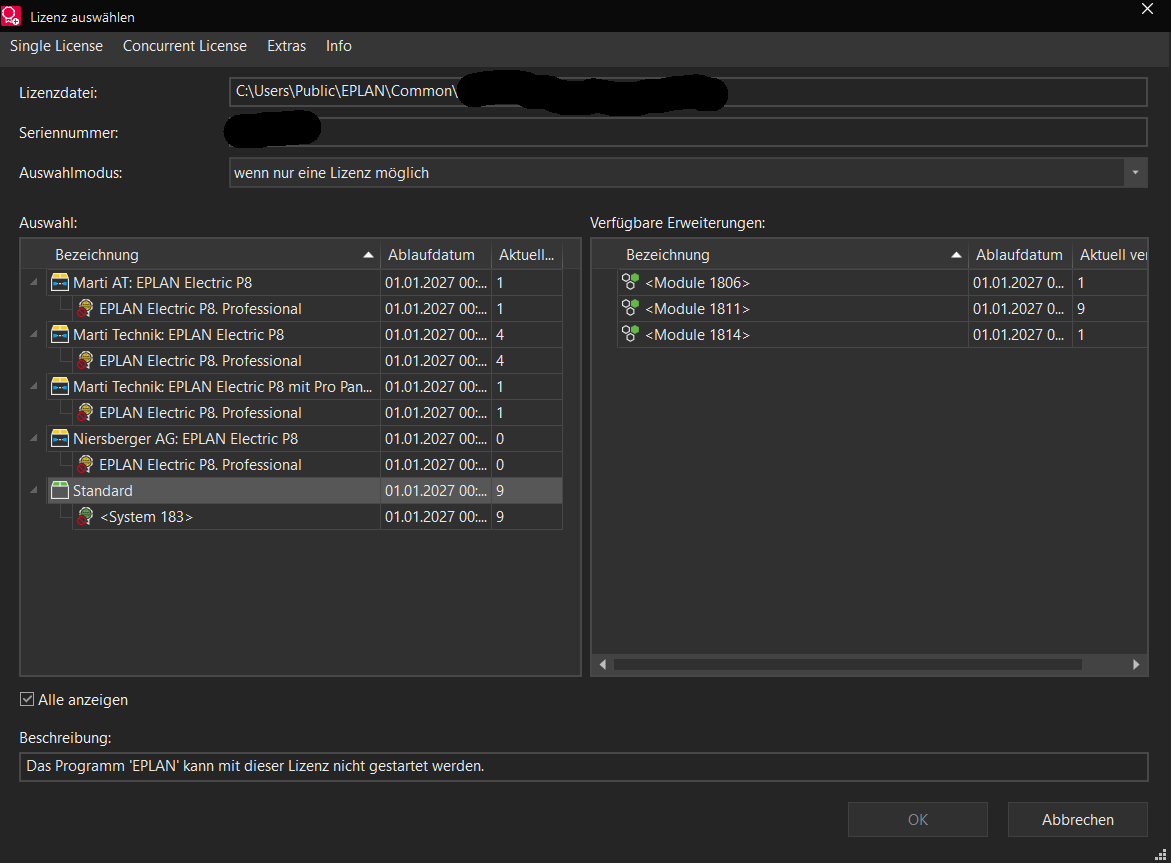Select the Standard license row
Screen dimensions: 1171x863
tap(304, 490)
